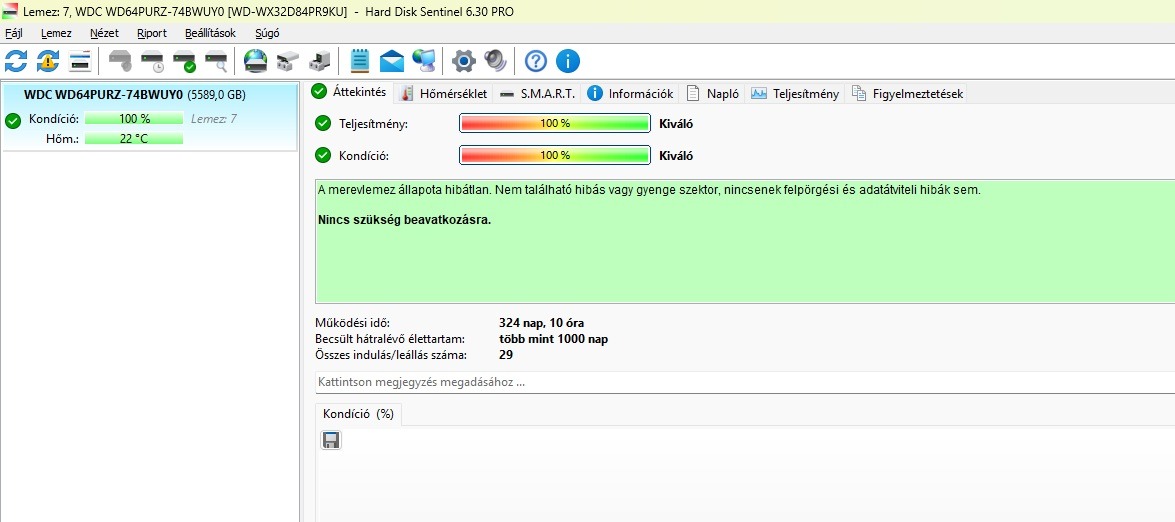Open the Beállítások menu
The height and width of the screenshot is (522, 1175).
click(x=211, y=33)
